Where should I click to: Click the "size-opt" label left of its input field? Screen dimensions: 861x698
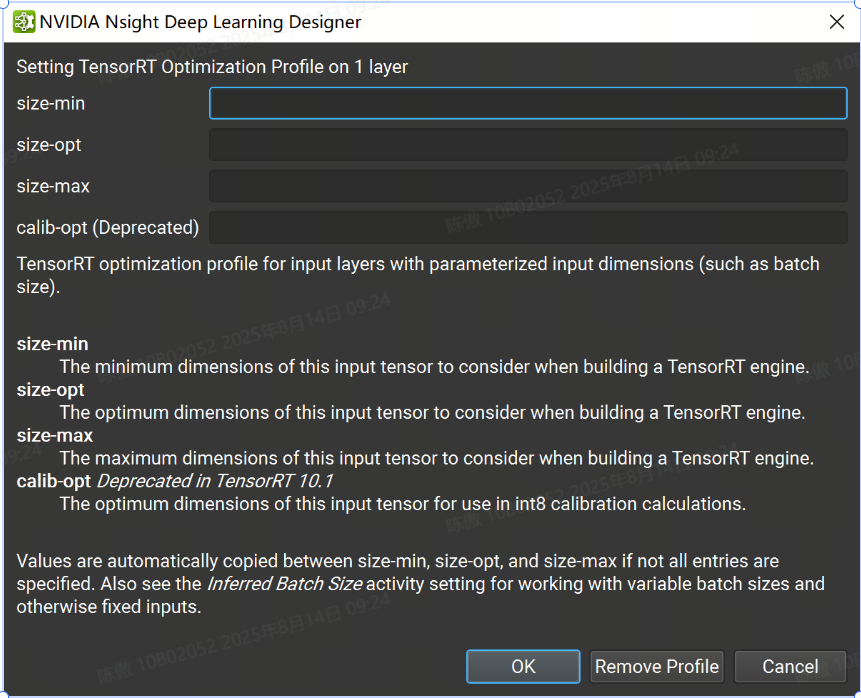pos(49,145)
